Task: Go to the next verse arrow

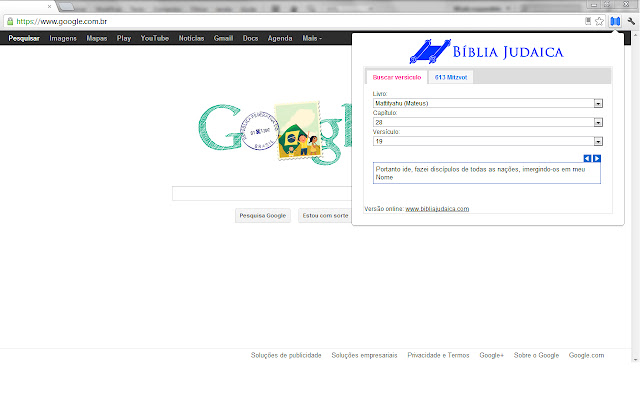Action: (597, 158)
